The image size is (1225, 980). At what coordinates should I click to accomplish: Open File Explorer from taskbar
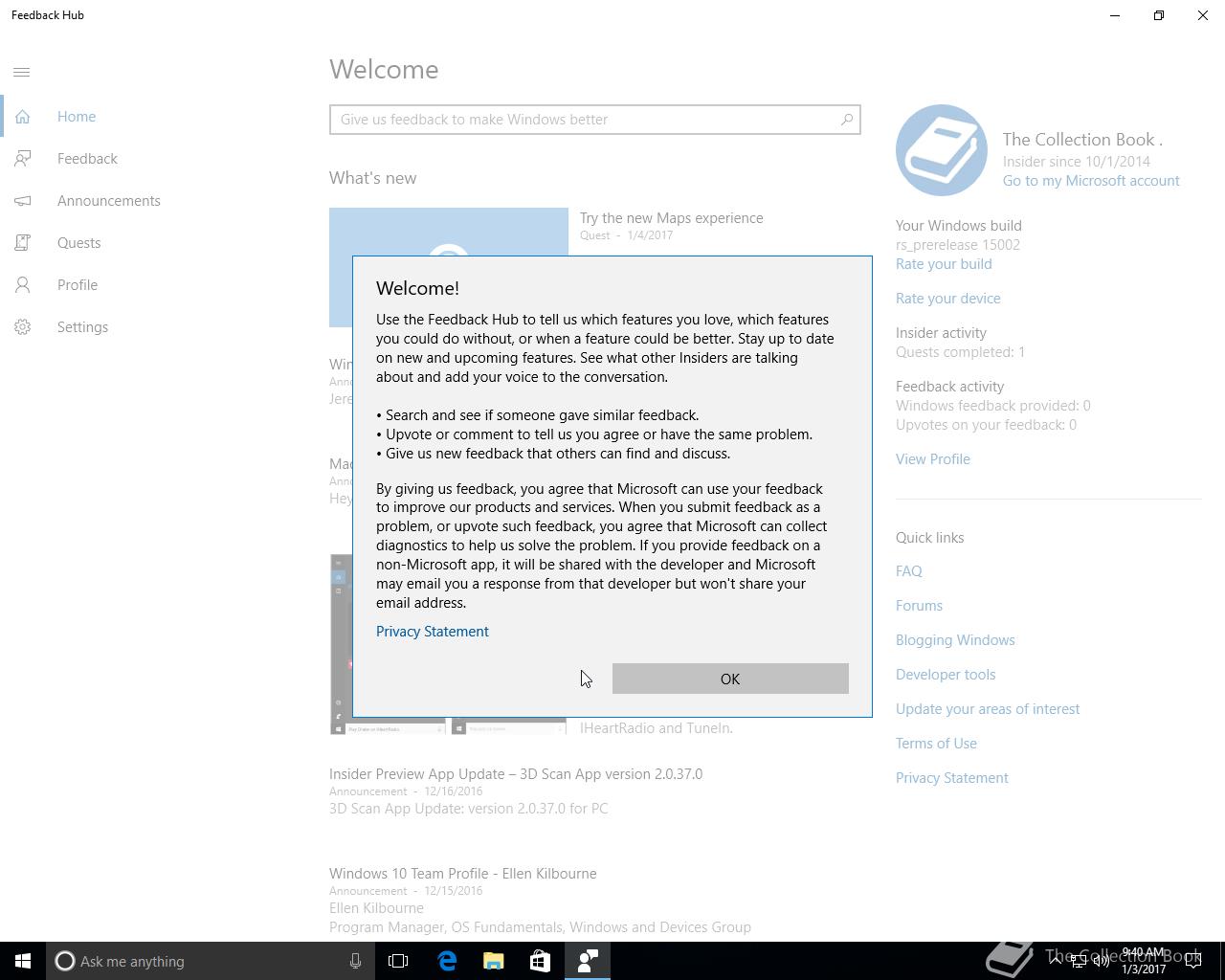pyautogui.click(x=493, y=961)
